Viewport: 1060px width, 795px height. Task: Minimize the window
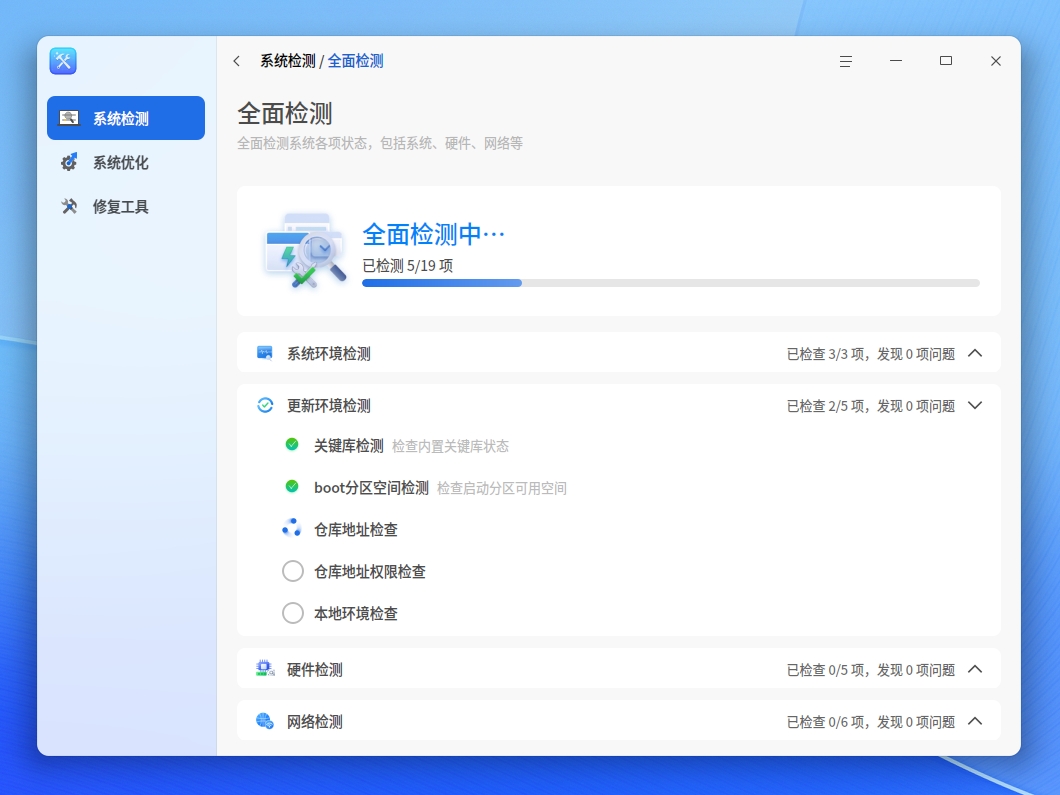pyautogui.click(x=896, y=61)
